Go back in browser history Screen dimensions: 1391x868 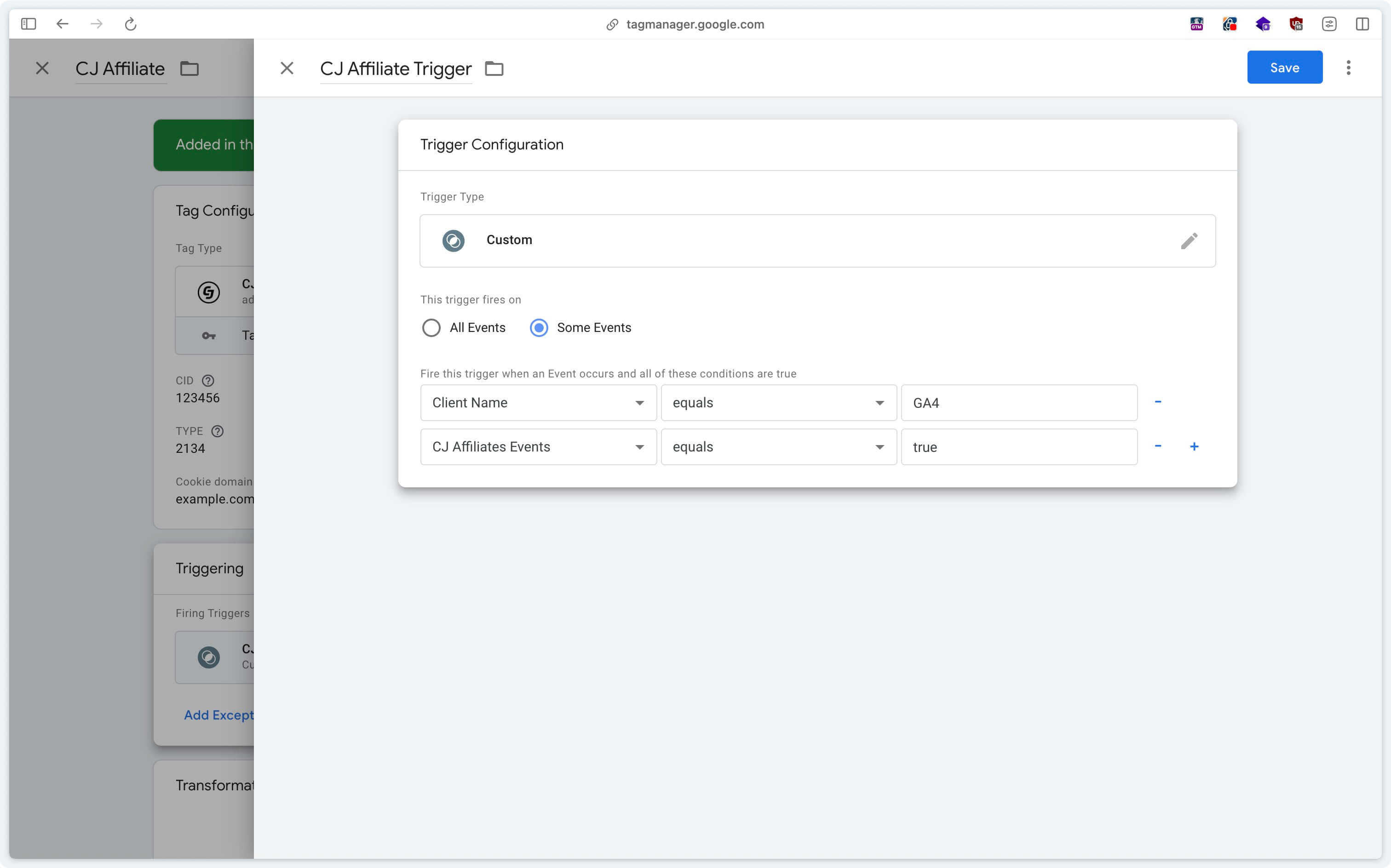[x=63, y=23]
